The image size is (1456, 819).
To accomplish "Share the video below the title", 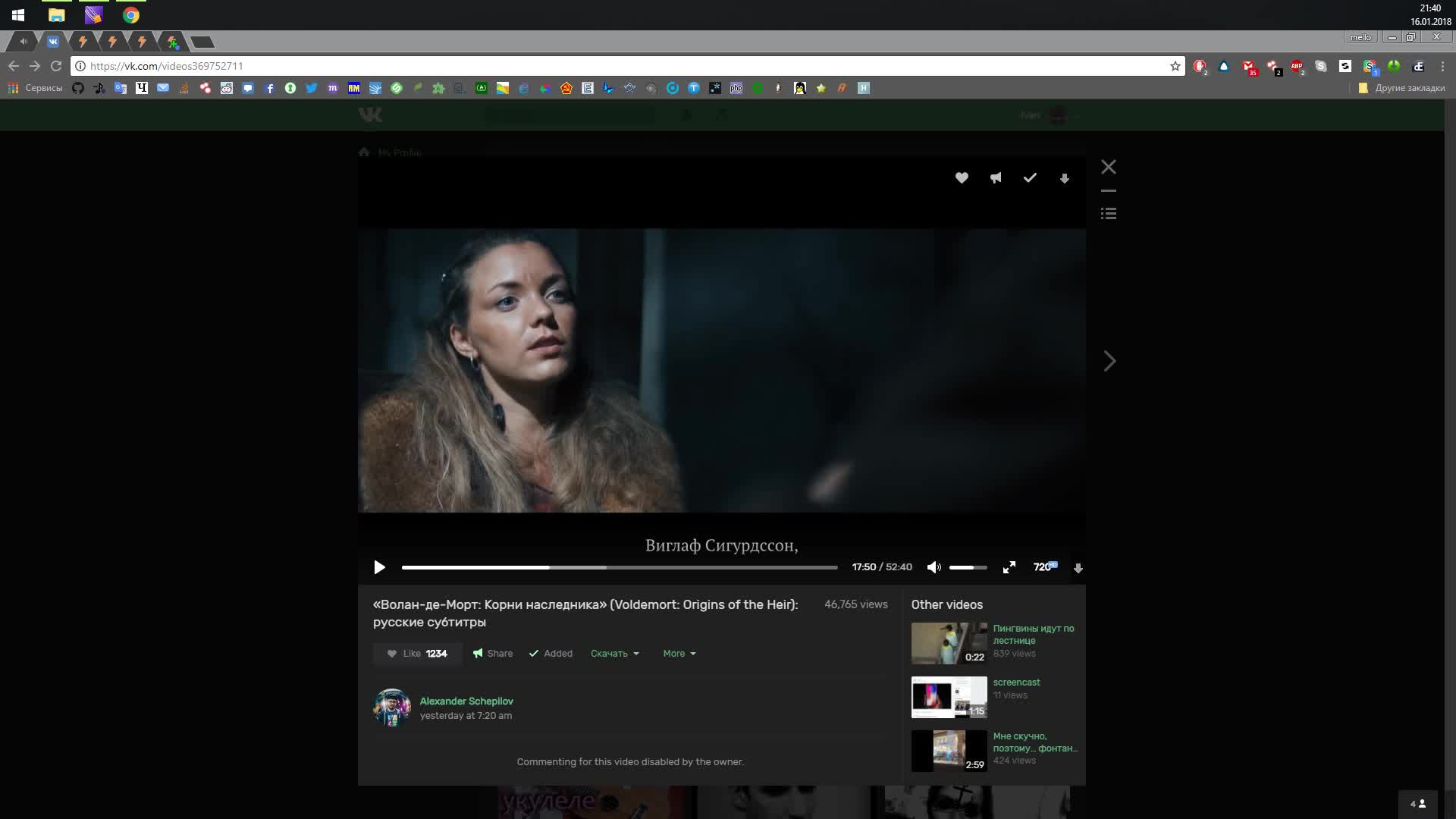I will tap(493, 654).
